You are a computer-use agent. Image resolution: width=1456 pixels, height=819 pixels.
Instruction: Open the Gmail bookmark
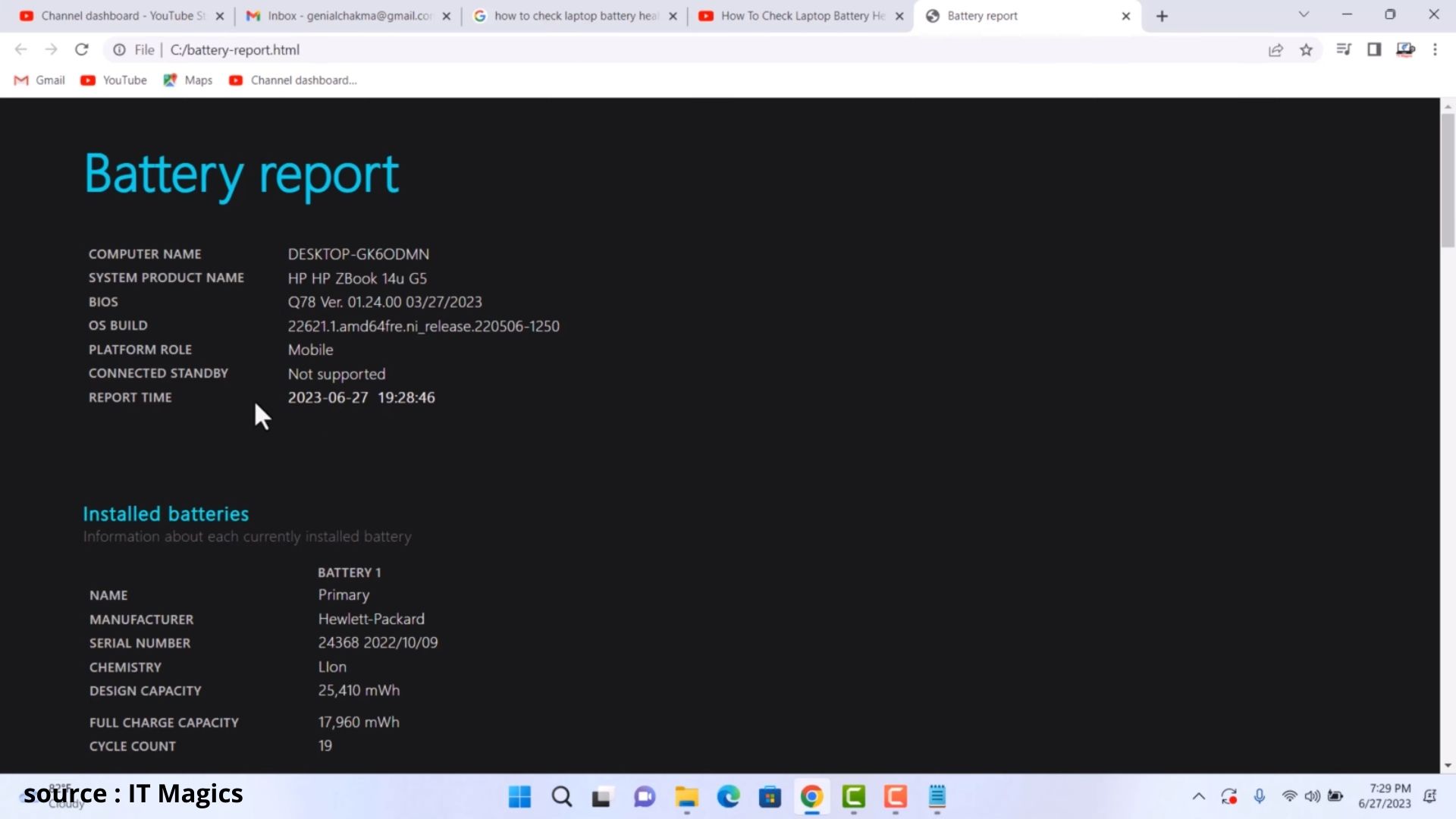coord(40,80)
